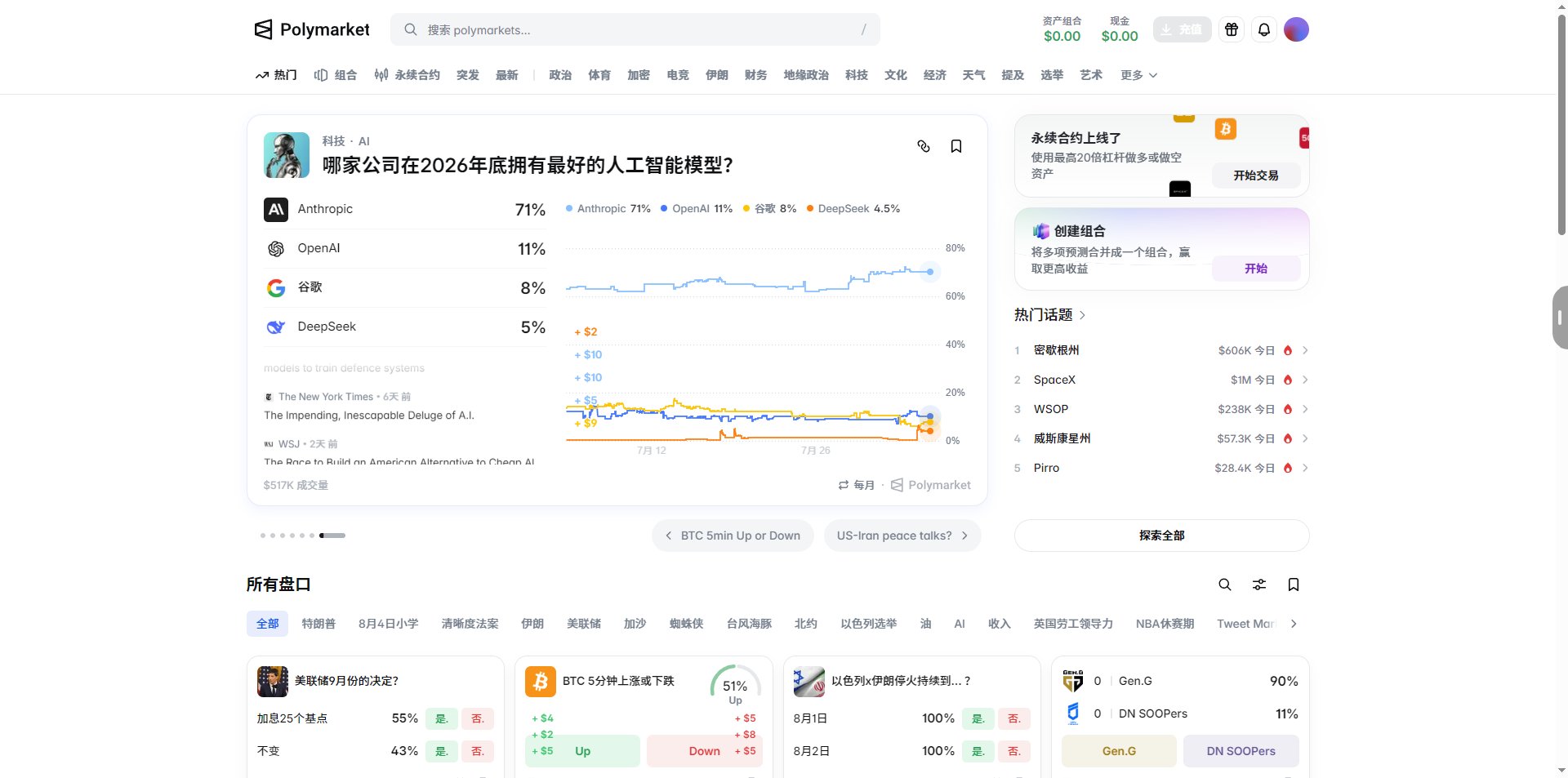Click the 美联储9月份的决定 card image

pyautogui.click(x=273, y=682)
